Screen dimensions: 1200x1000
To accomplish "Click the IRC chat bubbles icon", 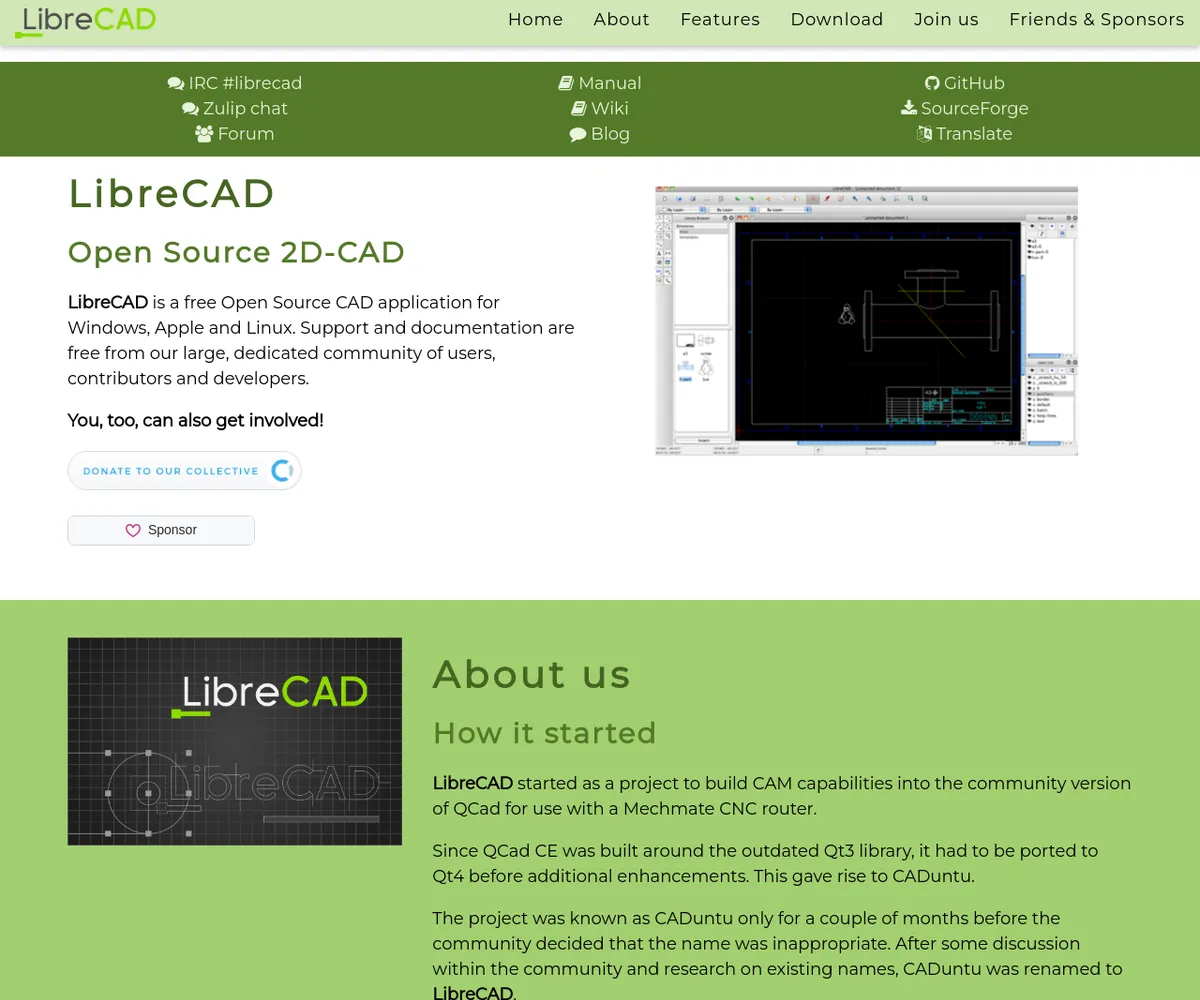I will (x=176, y=84).
